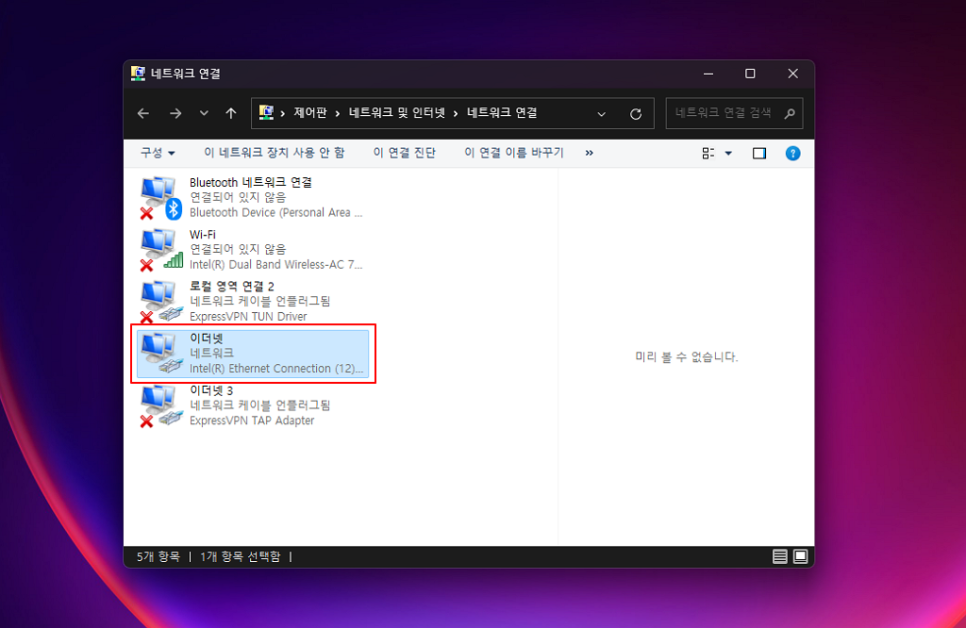This screenshot has width=966, height=628.
Task: Open recent locations dropdown chevron
Action: (204, 113)
